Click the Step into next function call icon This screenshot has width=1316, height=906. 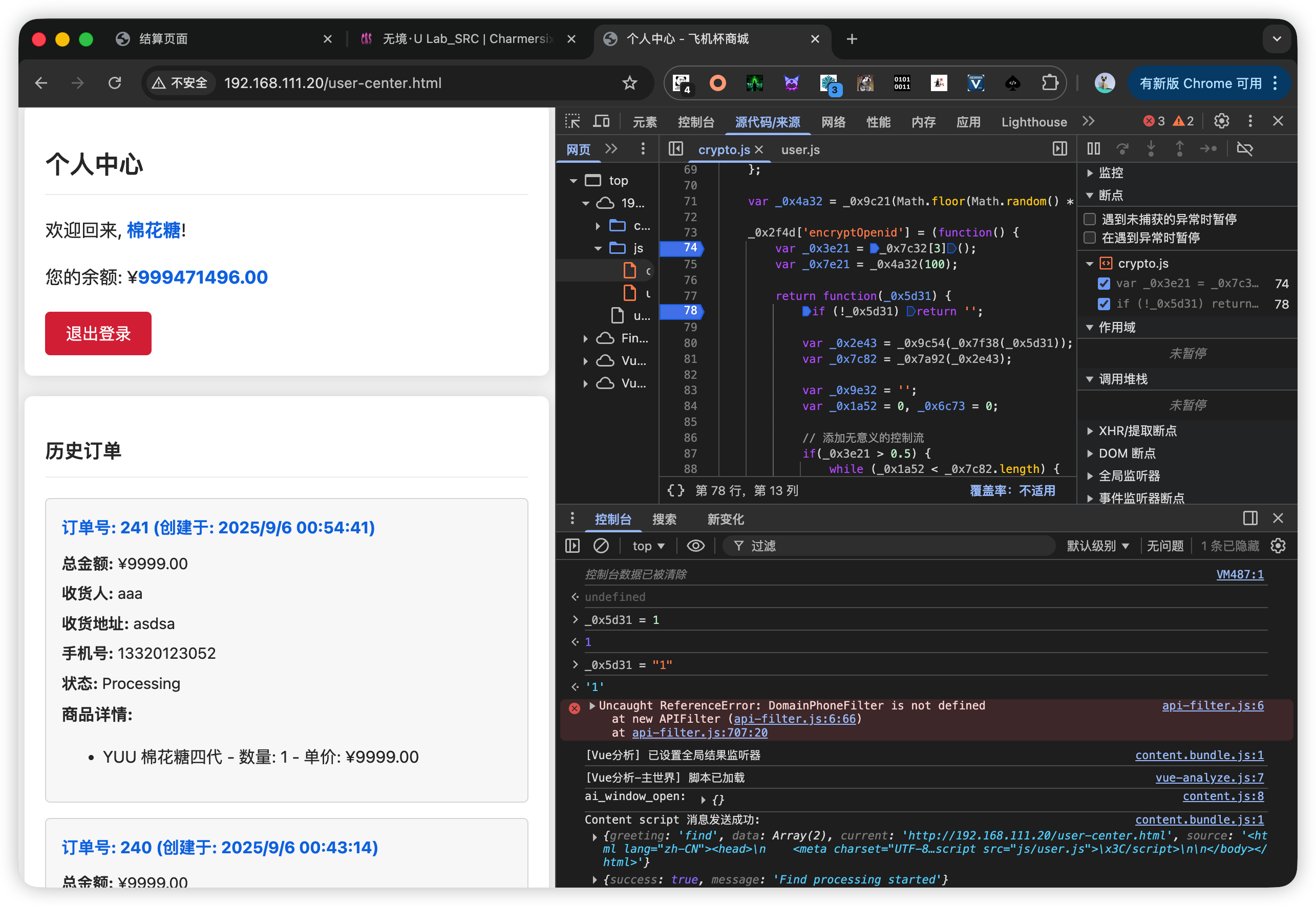[x=1151, y=148]
